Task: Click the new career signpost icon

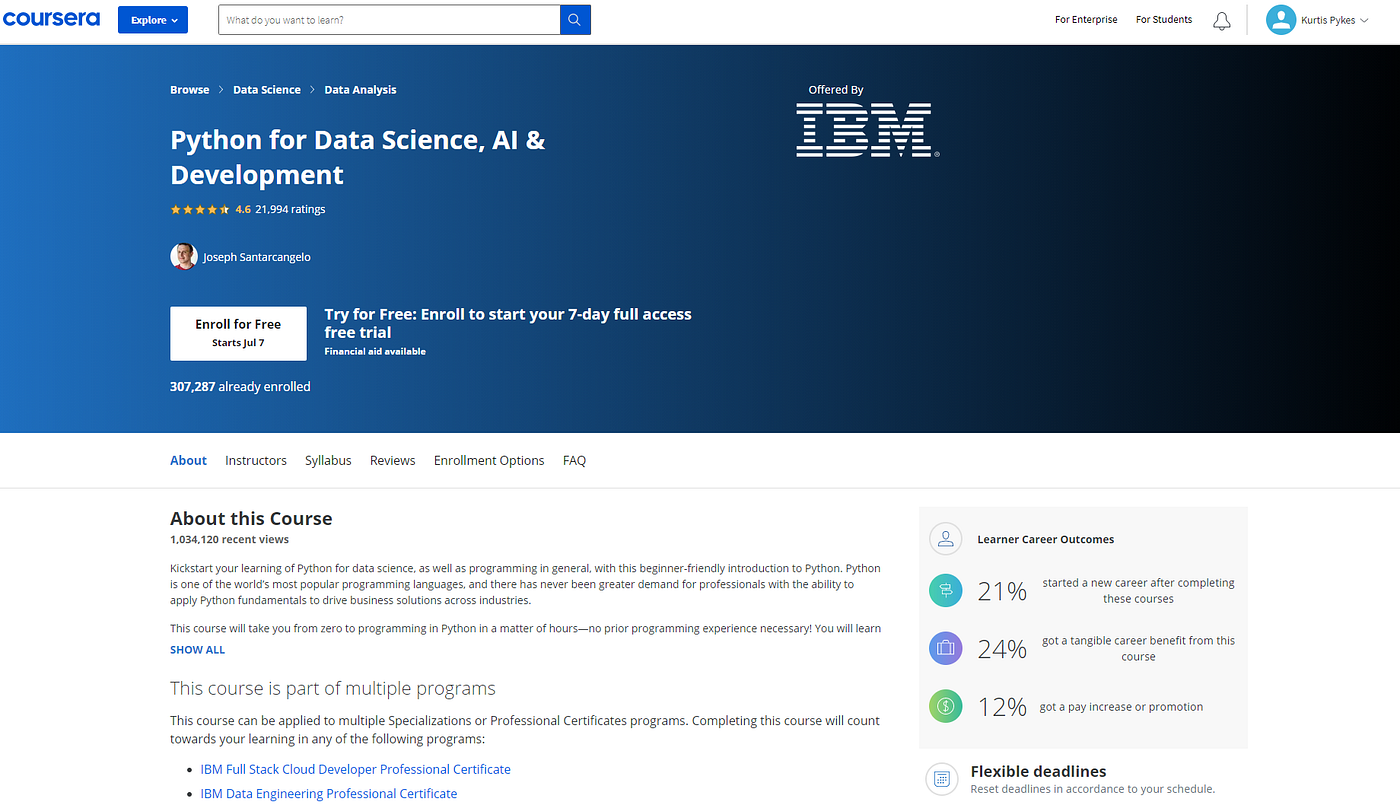Action: pyautogui.click(x=945, y=590)
